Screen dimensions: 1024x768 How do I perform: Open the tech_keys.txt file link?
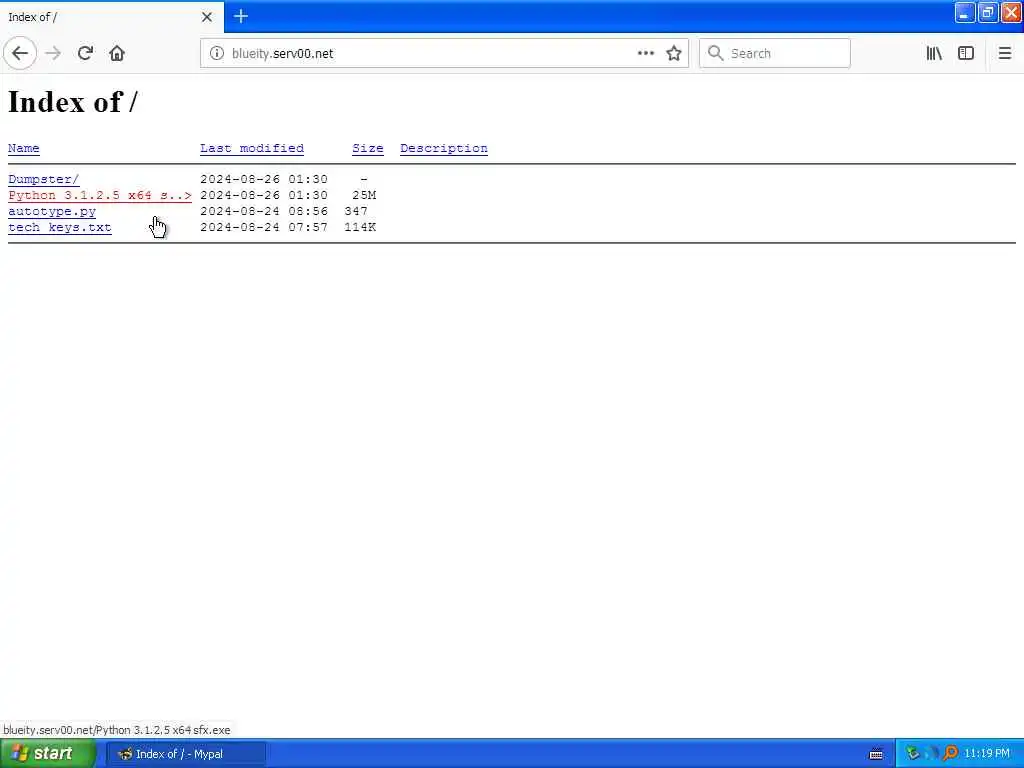tap(59, 227)
